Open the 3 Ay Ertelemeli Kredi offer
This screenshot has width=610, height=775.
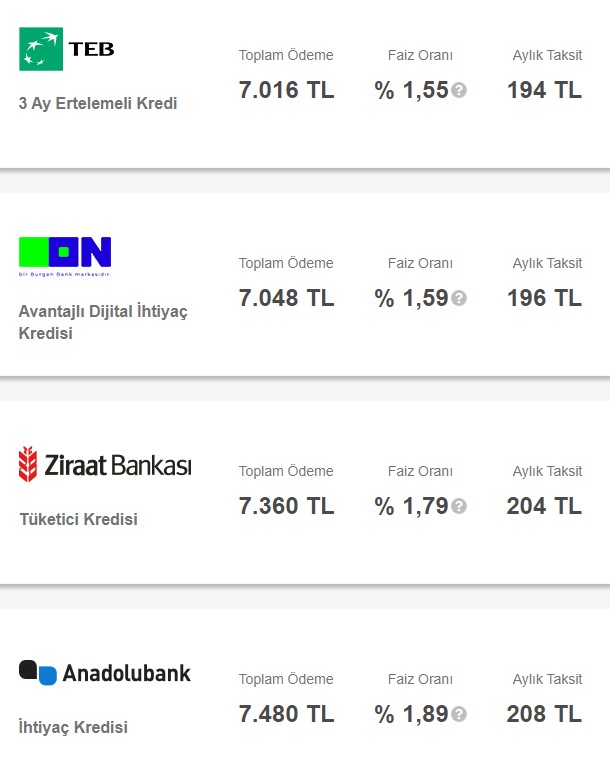[x=98, y=103]
